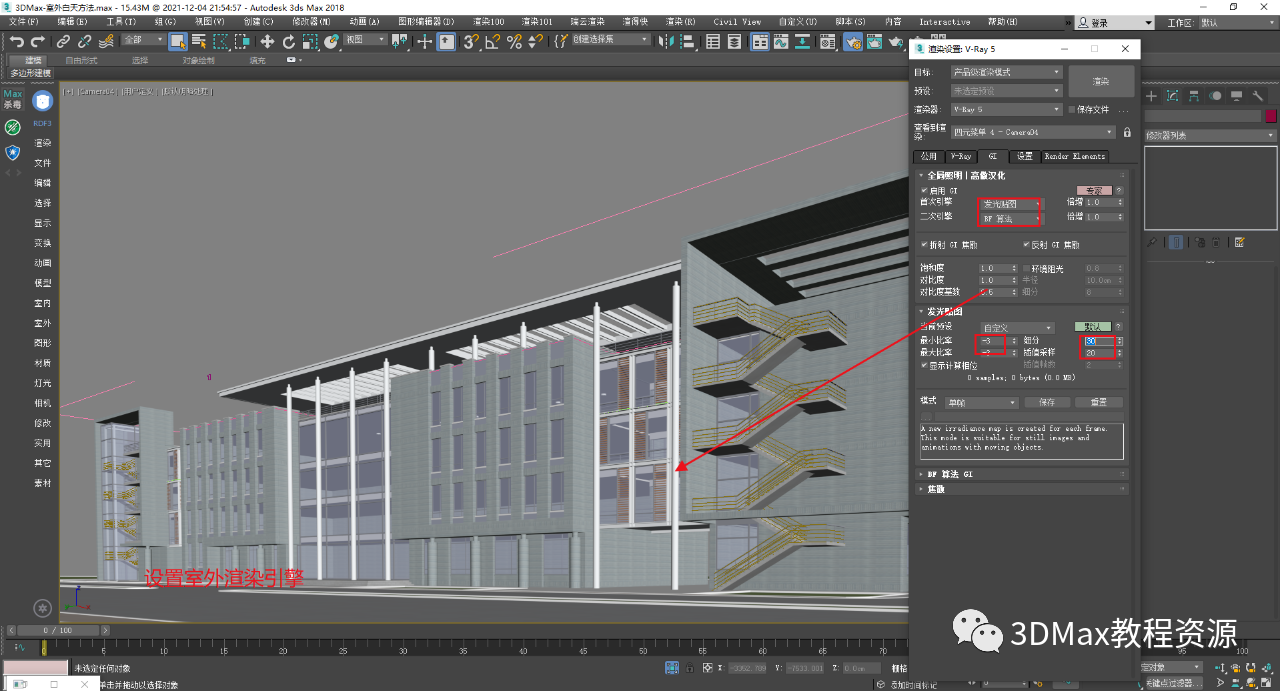Open Rendered Frame Window icon
Viewport: 1280px width, 691px height.
(873, 41)
